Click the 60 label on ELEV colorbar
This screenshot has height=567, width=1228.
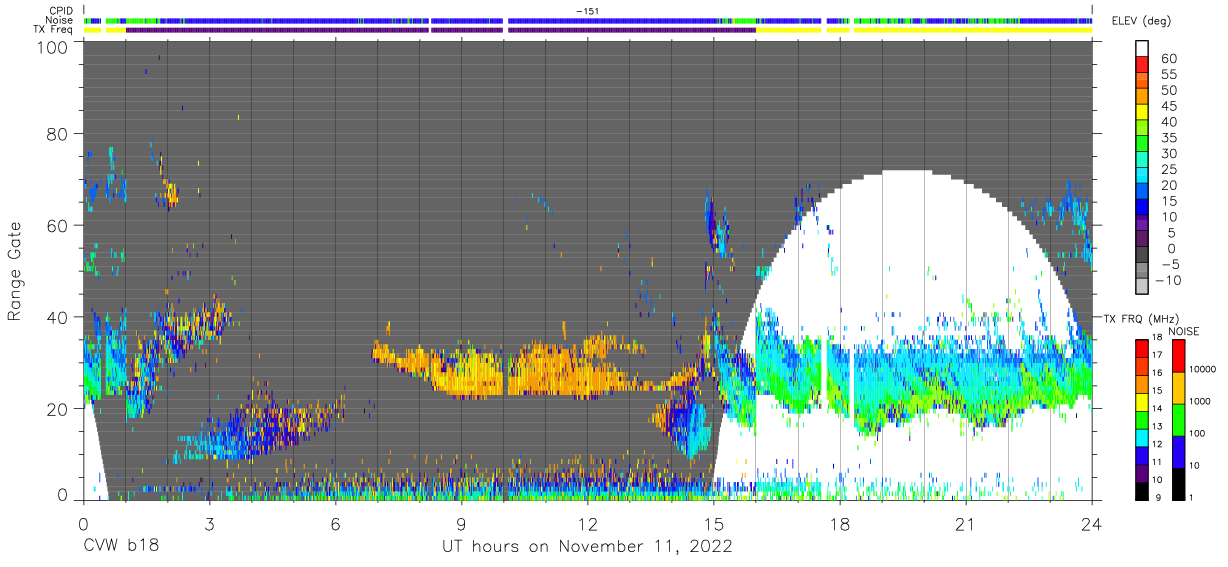[x=1168, y=59]
